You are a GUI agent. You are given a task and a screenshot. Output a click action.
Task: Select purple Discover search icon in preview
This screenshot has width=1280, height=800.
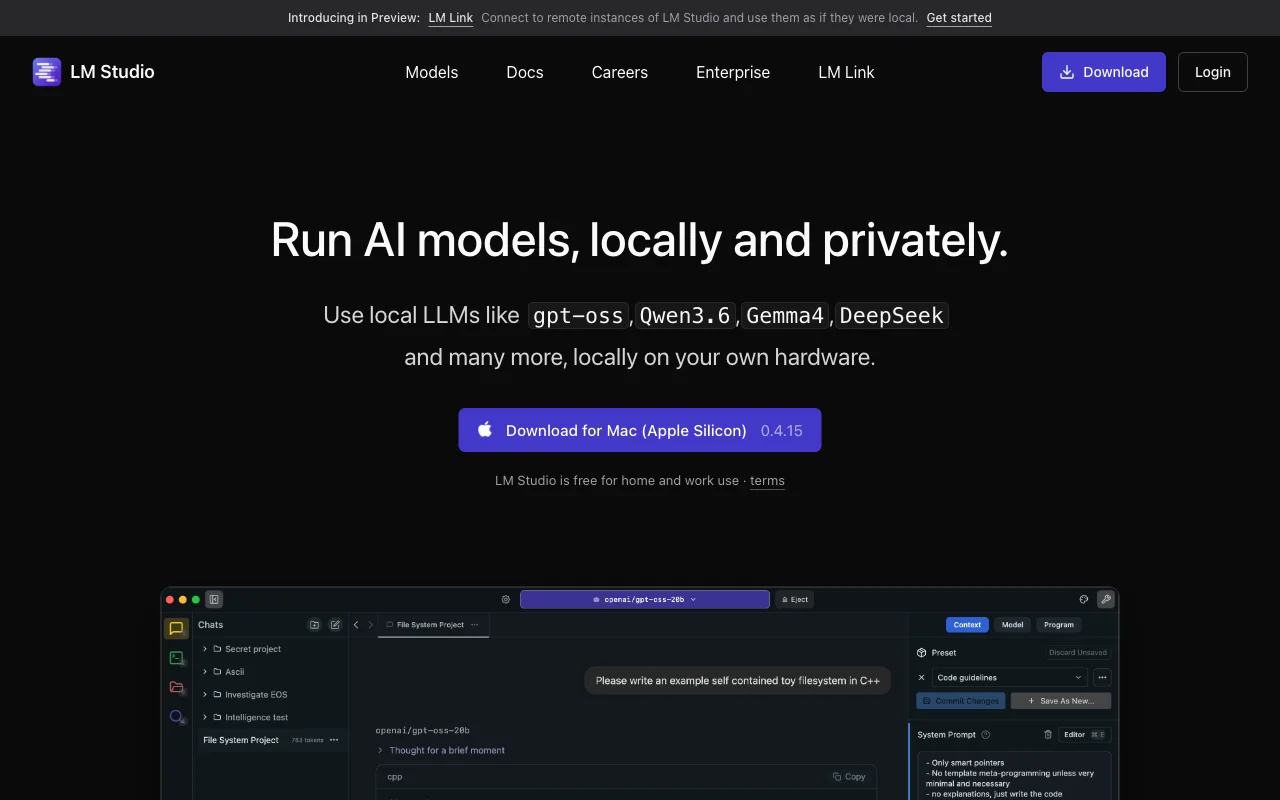(x=176, y=717)
